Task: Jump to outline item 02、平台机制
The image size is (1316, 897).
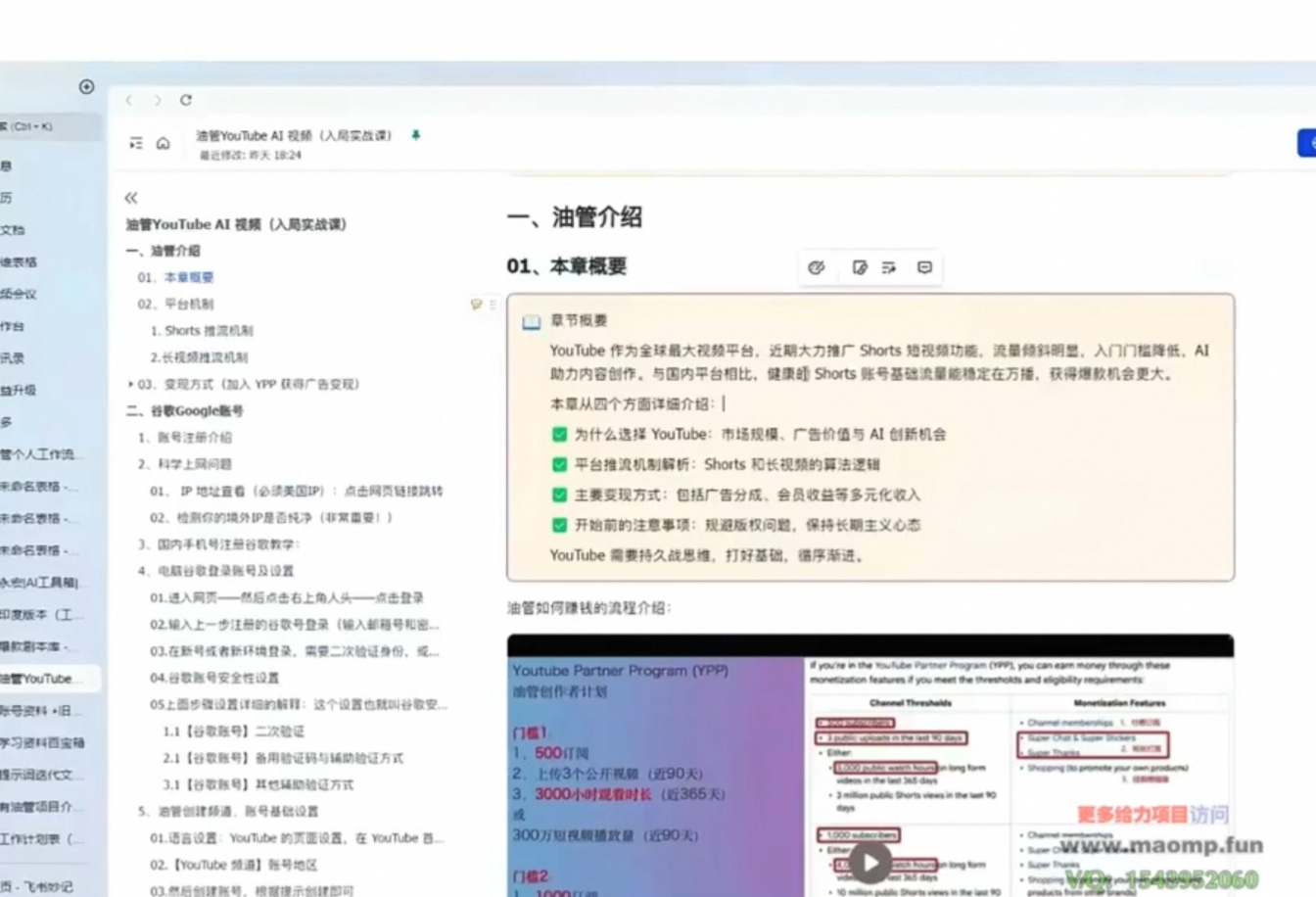Action: click(x=175, y=304)
